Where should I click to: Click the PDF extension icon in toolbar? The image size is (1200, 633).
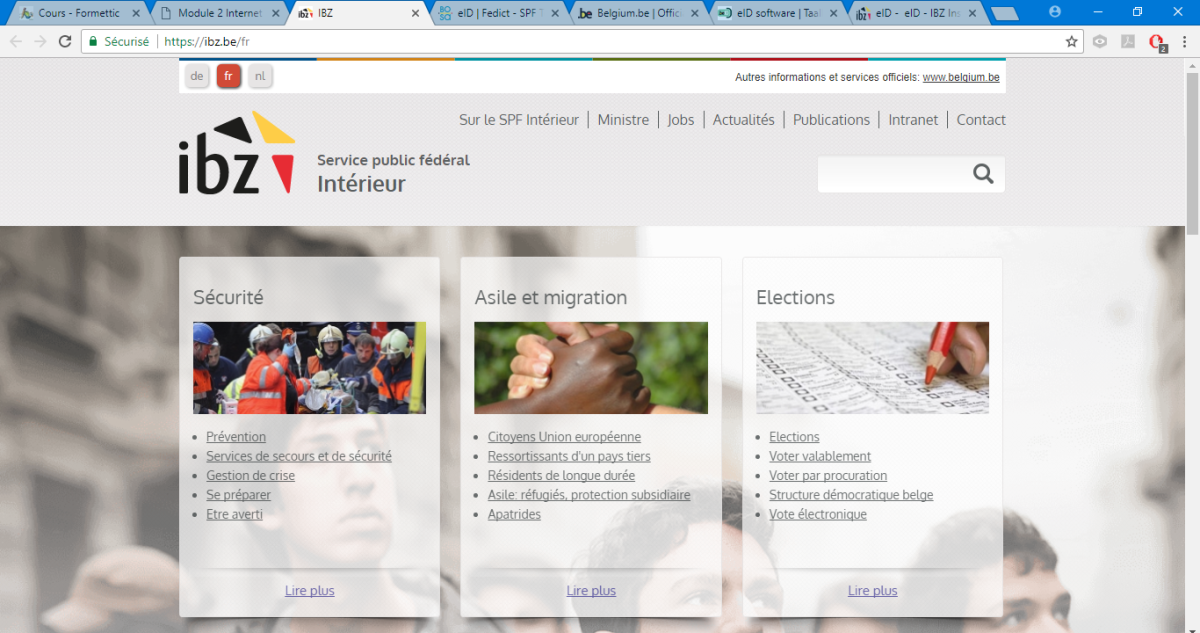(1128, 42)
